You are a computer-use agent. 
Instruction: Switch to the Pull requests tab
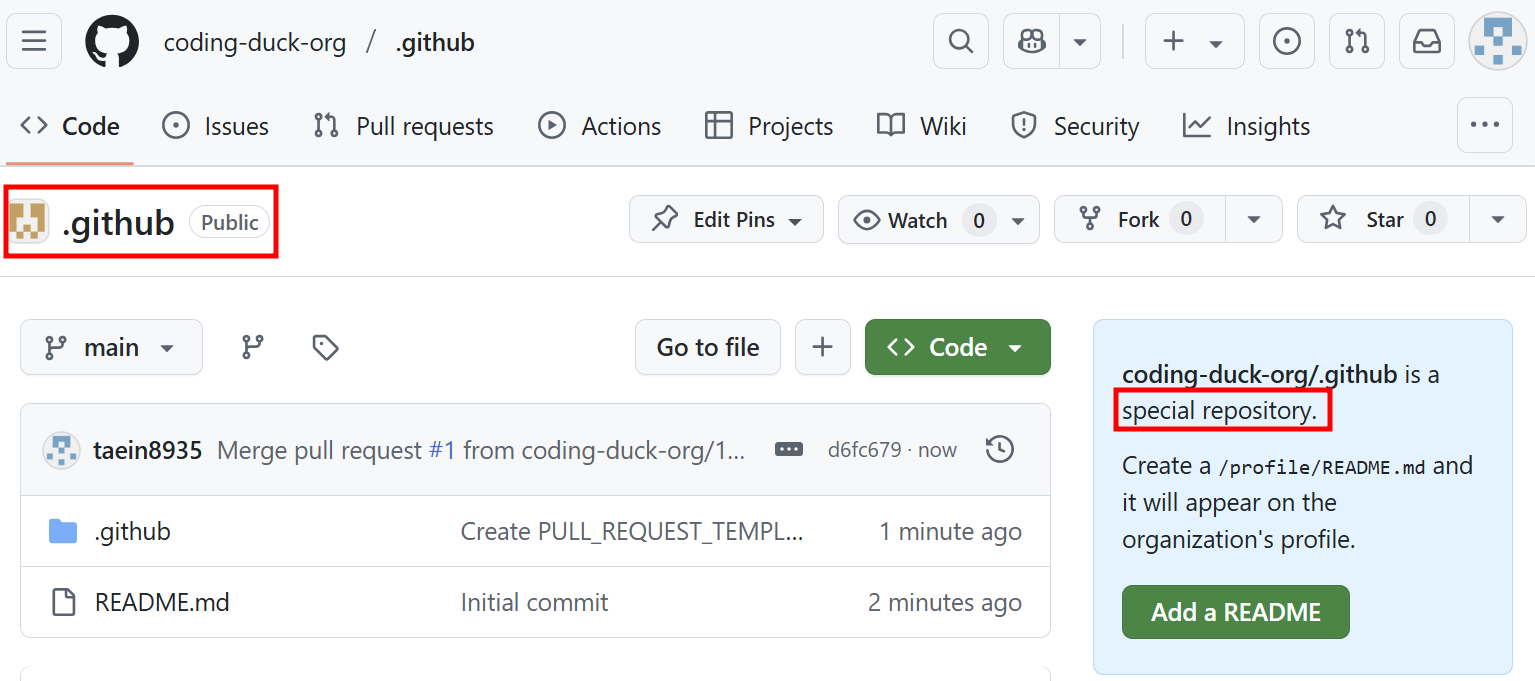coord(403,126)
